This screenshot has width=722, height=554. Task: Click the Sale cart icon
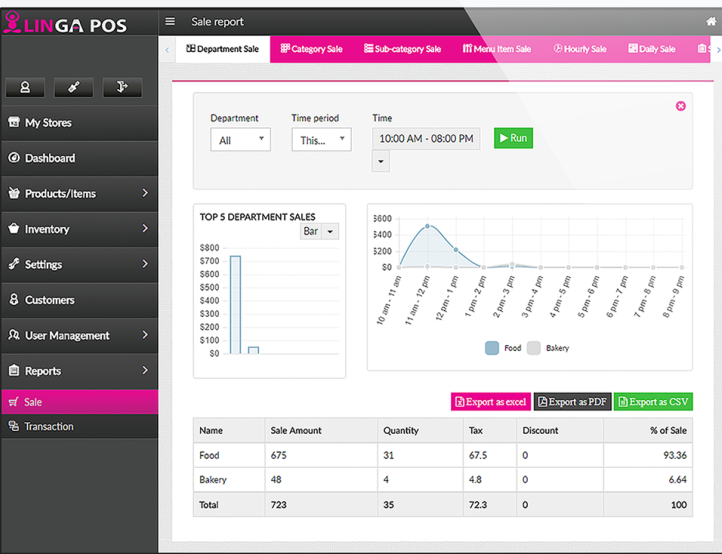pos(14,402)
